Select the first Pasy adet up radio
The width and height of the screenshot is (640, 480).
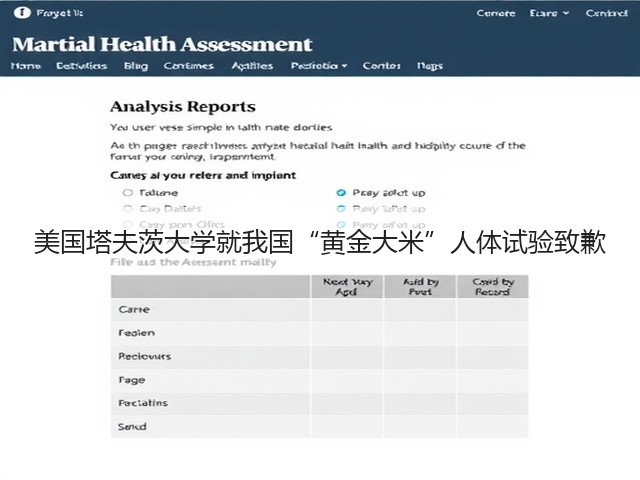coord(341,193)
